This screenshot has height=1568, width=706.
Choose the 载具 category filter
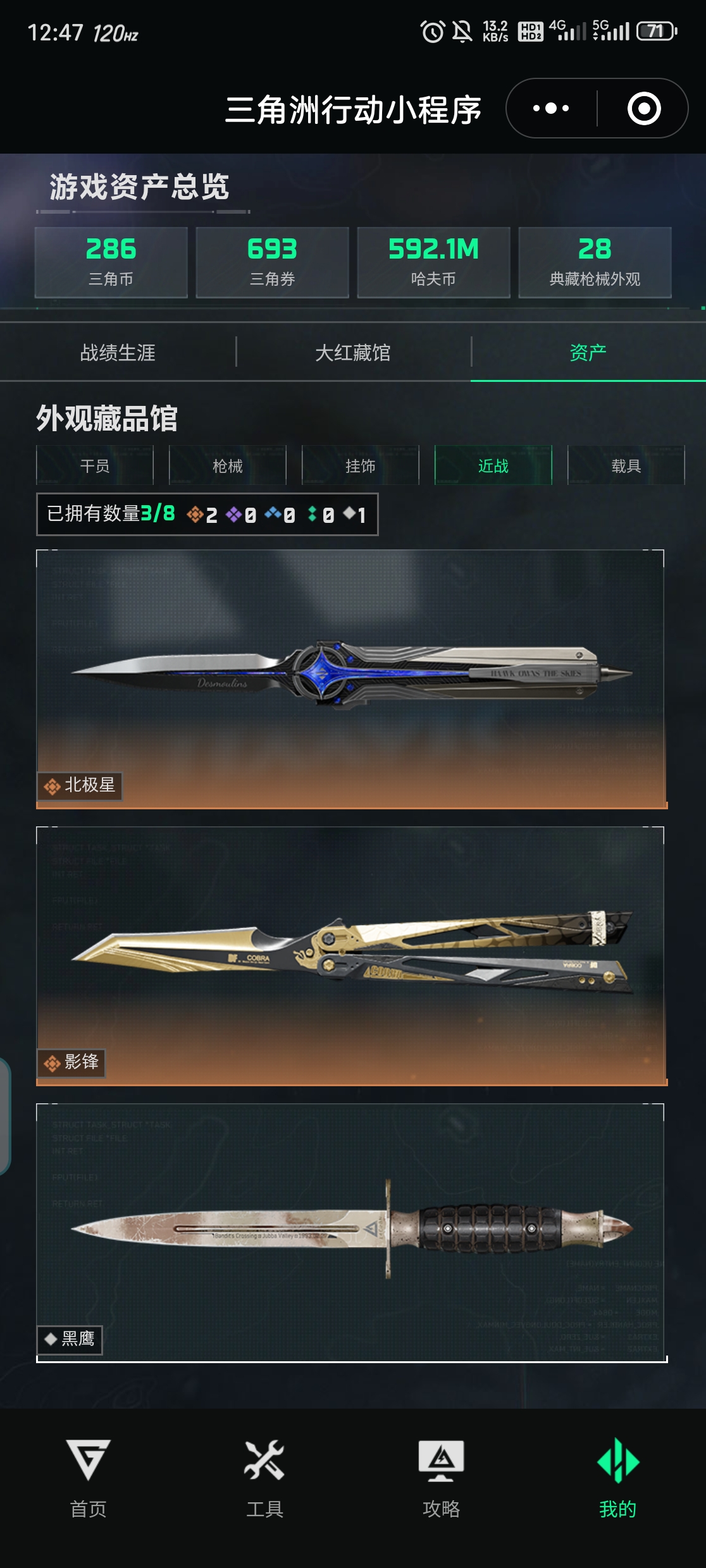626,465
